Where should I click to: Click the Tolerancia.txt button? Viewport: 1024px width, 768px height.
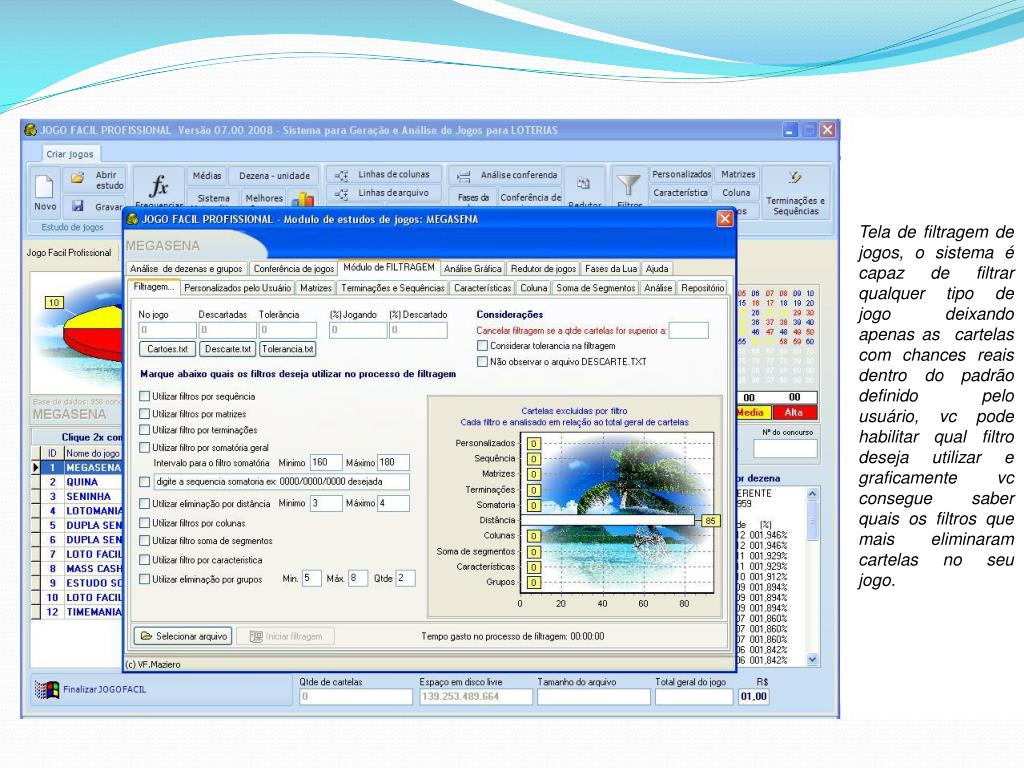coord(287,349)
